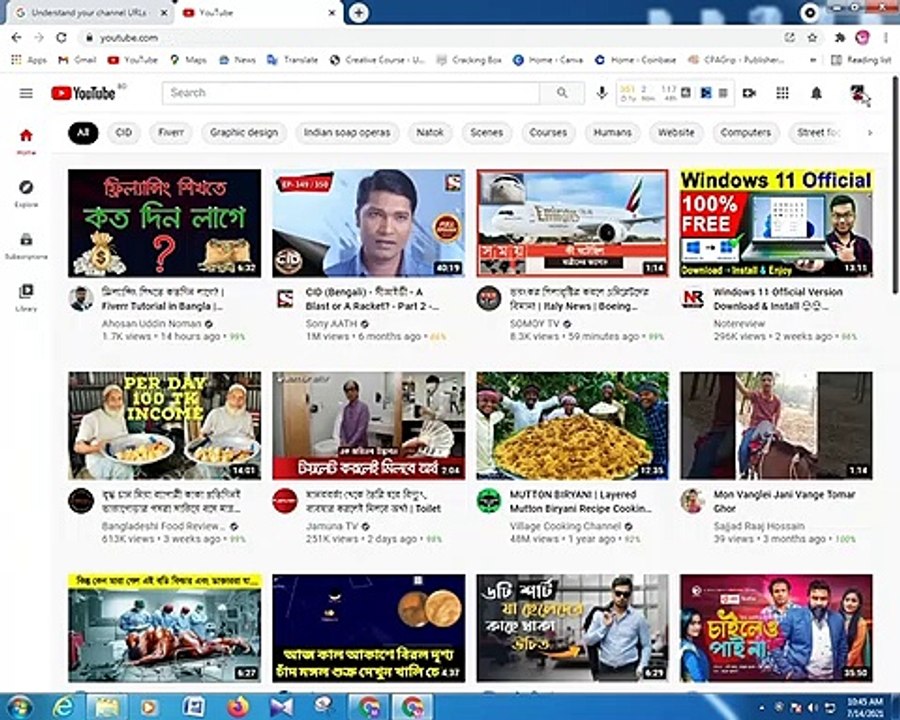Open notifications bell
The width and height of the screenshot is (900, 720).
point(816,93)
